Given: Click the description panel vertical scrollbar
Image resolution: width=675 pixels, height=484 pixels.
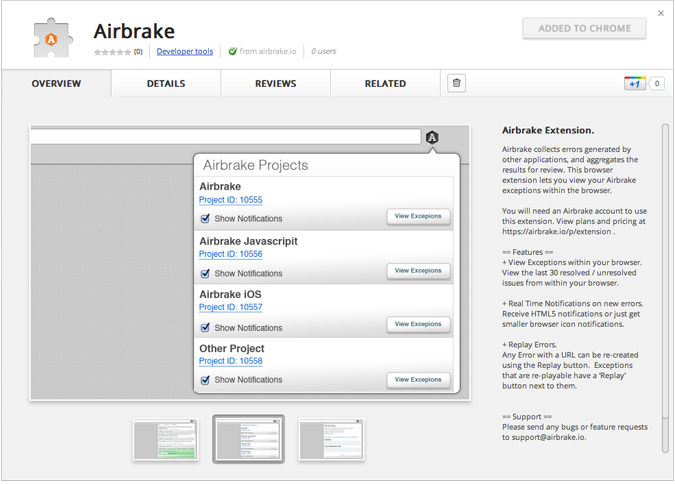Looking at the screenshot, I should (x=665, y=289).
